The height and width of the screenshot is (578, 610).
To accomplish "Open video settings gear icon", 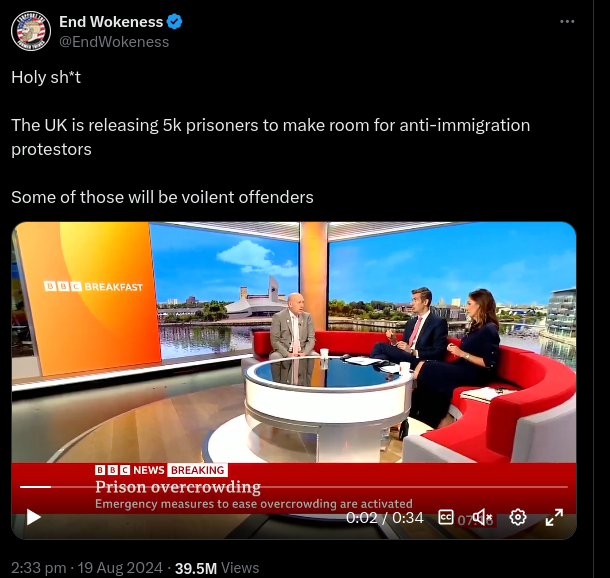I will 518,517.
